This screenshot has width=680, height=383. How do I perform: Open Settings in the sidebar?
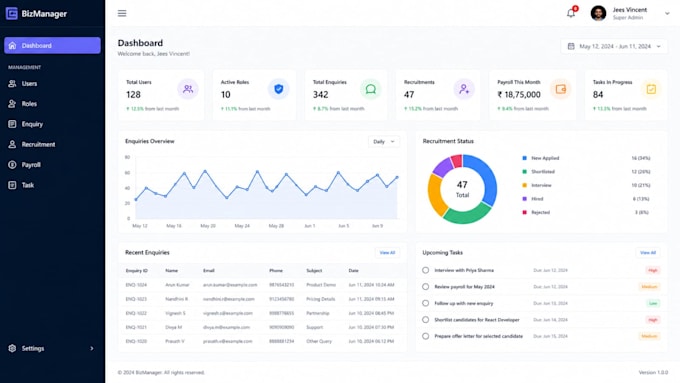coord(52,348)
